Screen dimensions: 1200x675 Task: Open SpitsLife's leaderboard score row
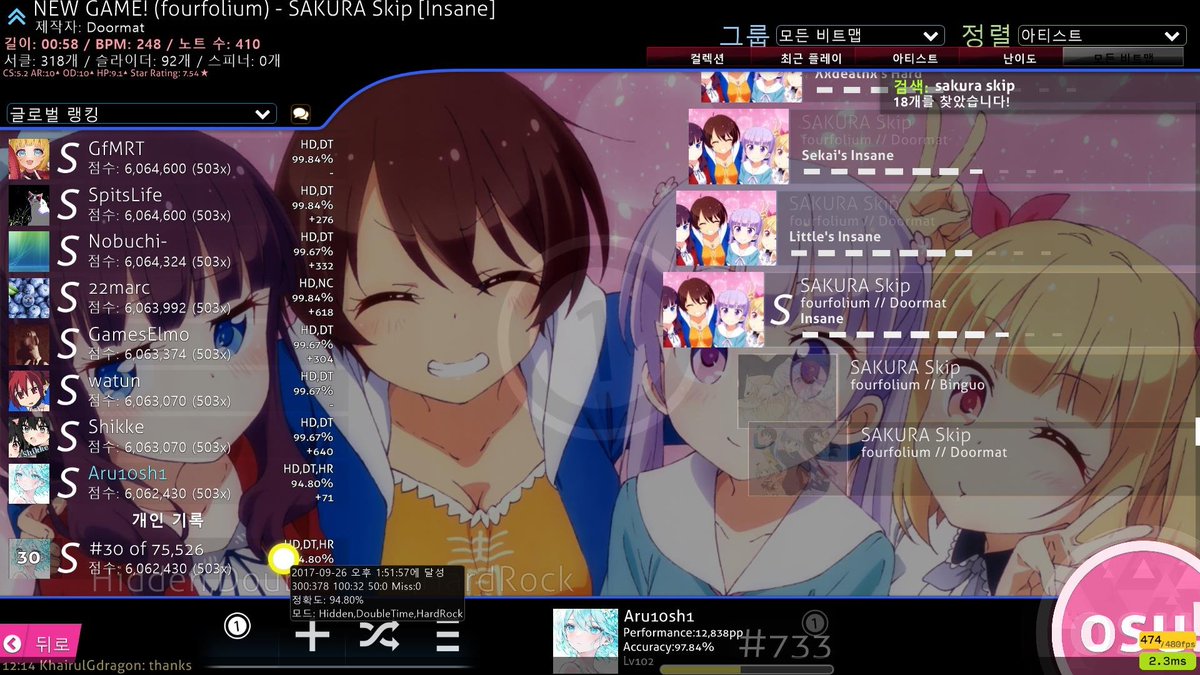(x=170, y=205)
